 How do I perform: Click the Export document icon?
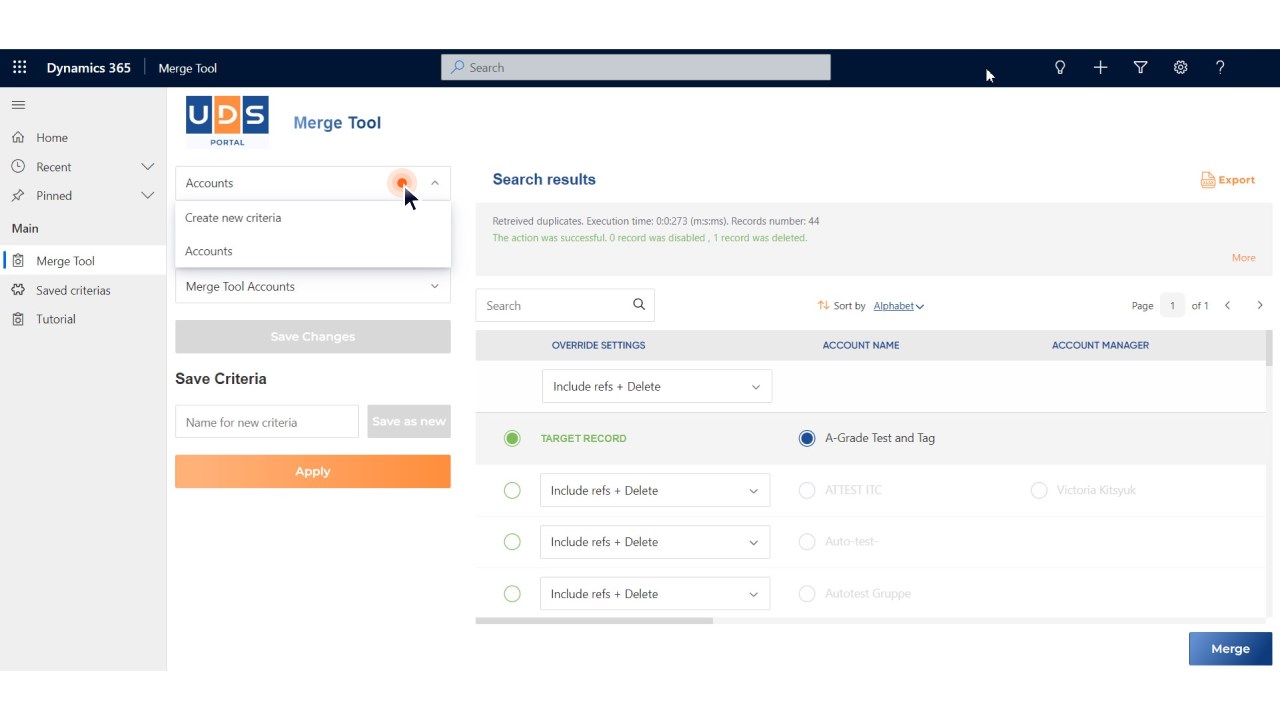pos(1208,180)
